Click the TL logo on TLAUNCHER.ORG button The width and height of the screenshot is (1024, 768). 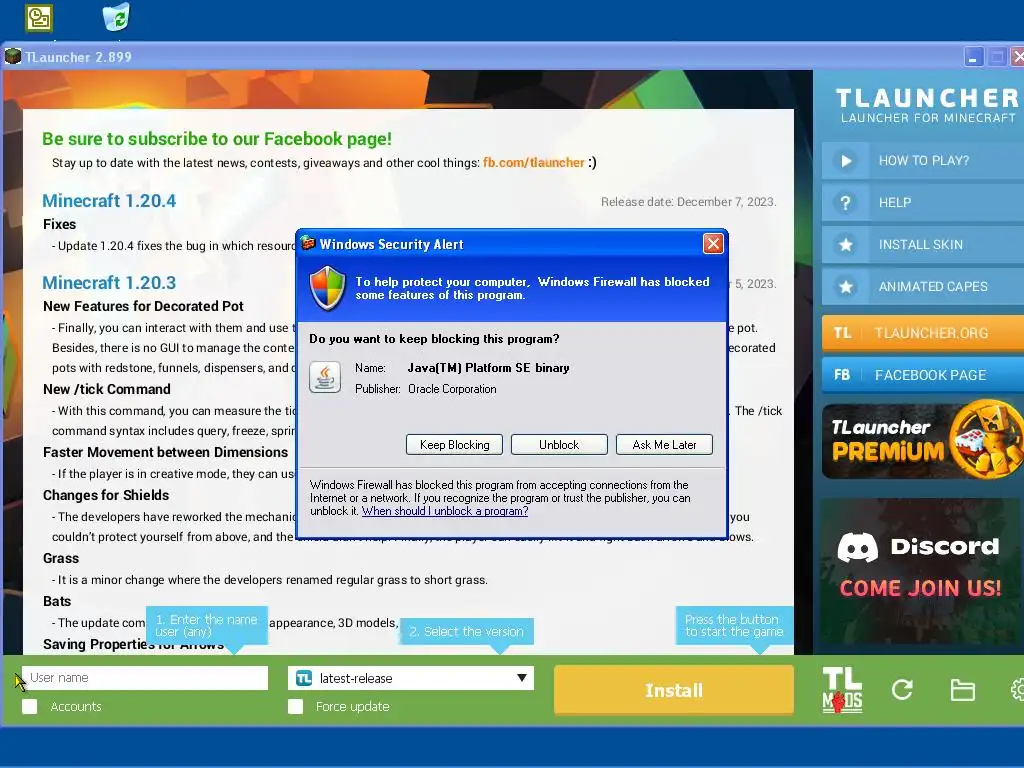coord(842,333)
